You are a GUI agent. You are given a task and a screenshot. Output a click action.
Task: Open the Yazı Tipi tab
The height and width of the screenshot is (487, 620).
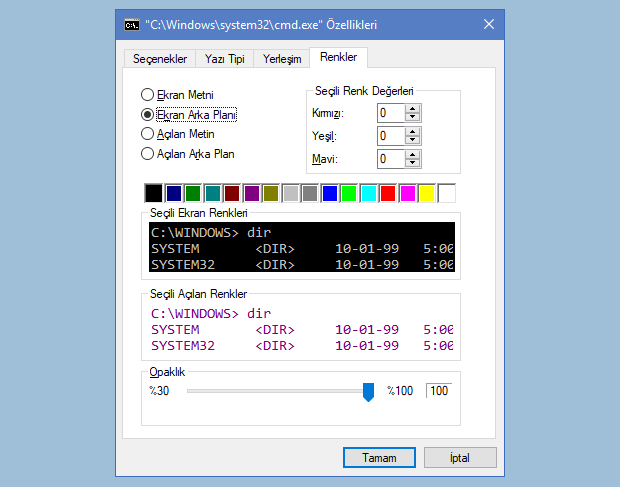[224, 59]
